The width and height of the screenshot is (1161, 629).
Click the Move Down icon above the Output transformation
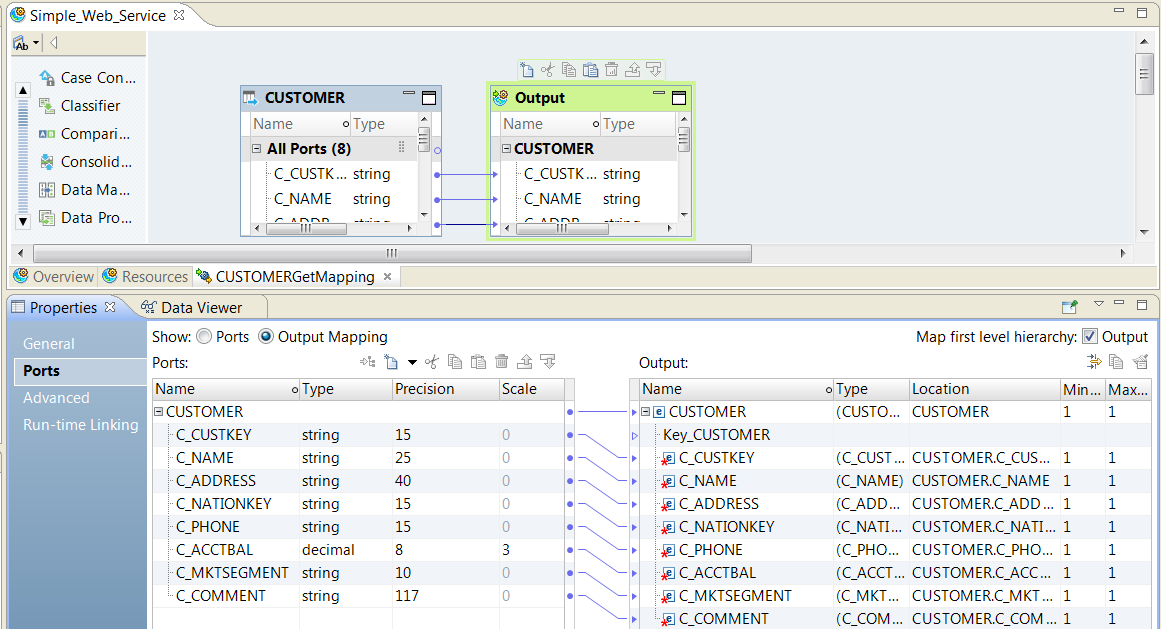(x=654, y=70)
